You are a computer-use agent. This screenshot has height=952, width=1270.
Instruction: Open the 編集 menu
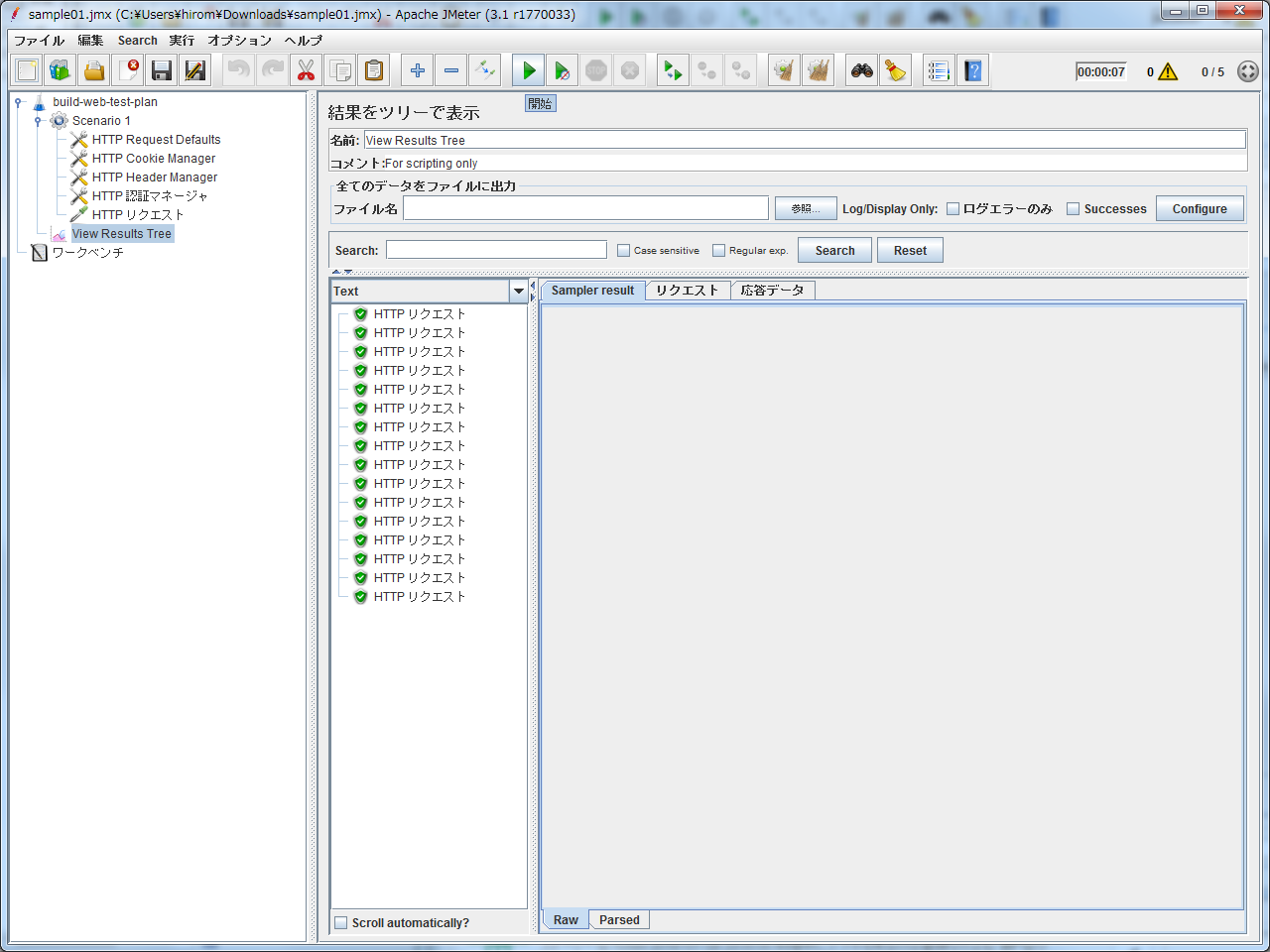click(91, 41)
